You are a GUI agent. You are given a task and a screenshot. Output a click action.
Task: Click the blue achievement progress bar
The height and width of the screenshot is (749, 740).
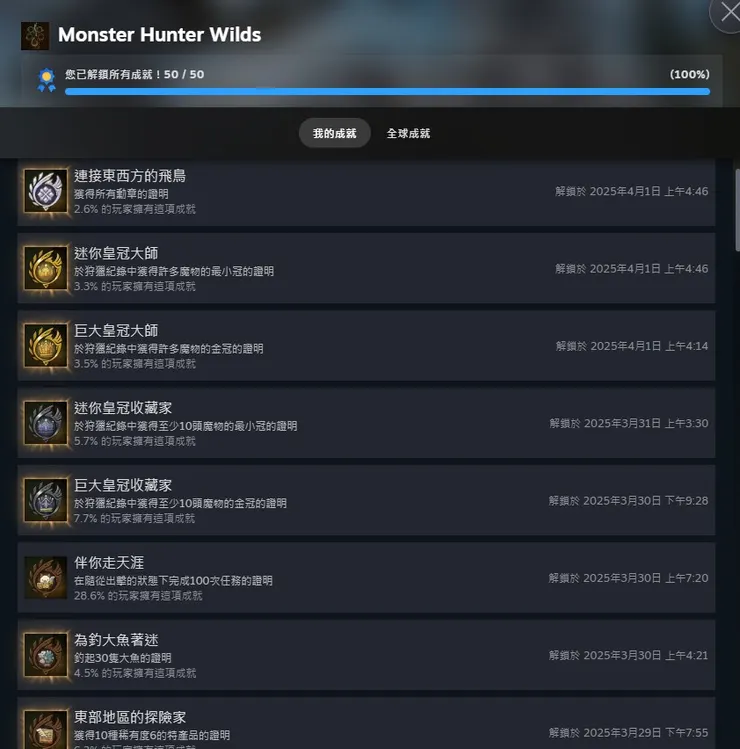387,92
